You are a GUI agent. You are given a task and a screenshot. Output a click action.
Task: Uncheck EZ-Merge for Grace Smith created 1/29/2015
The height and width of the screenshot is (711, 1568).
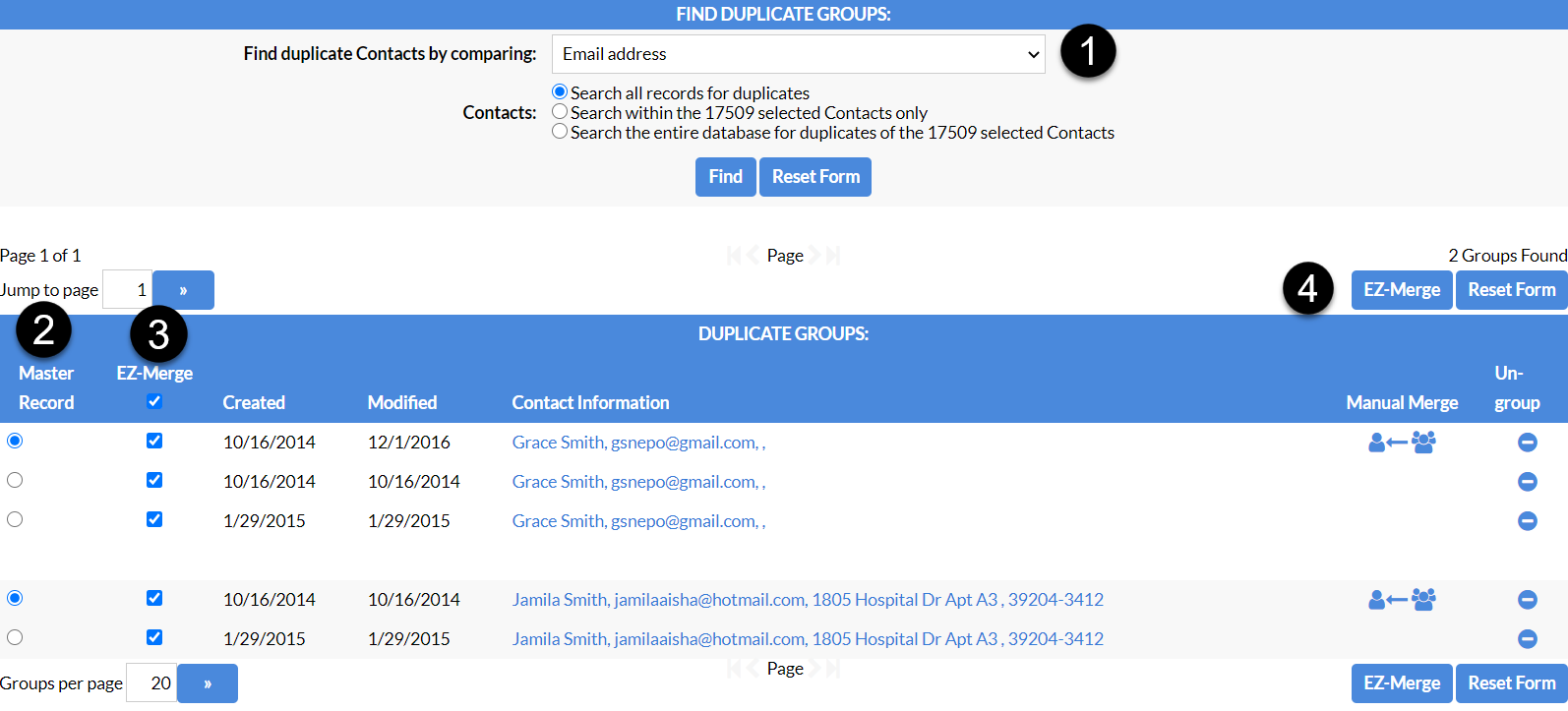tap(154, 519)
